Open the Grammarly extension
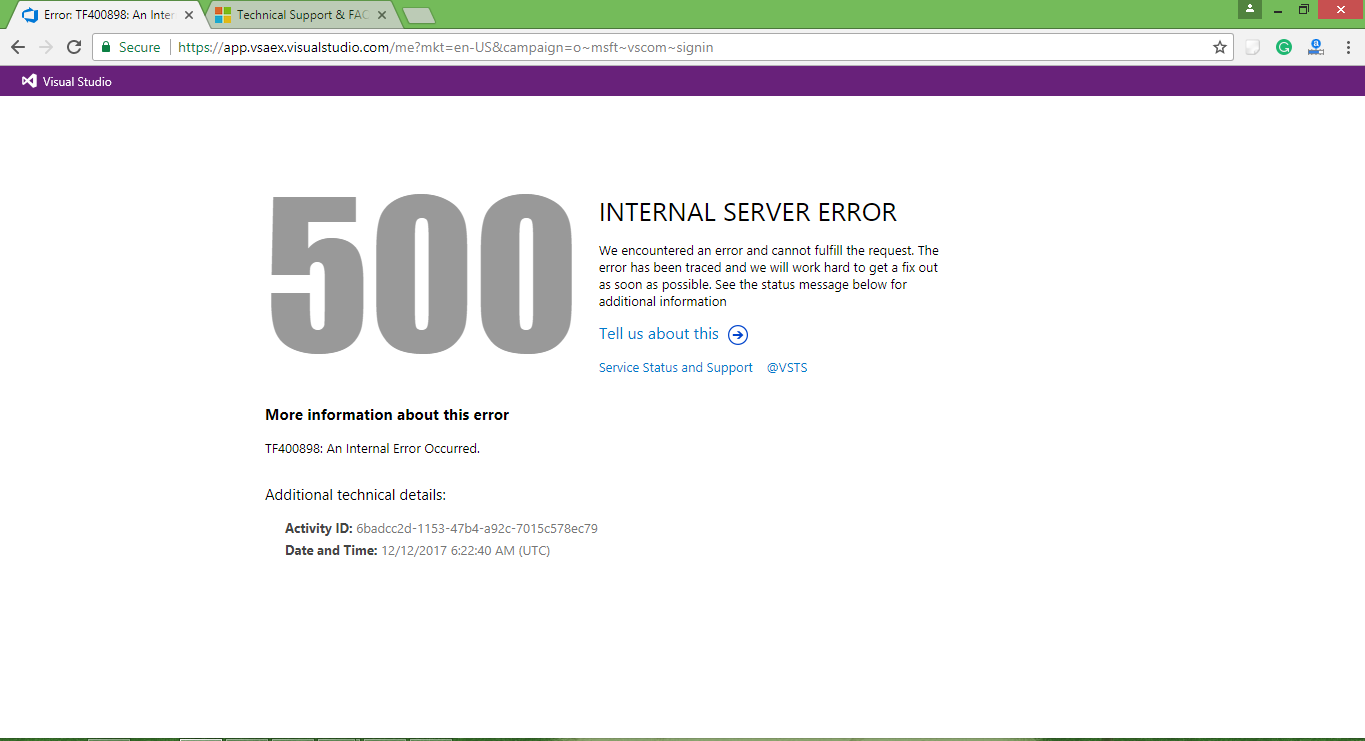Screen dimensions: 1365x741 pos(1284,47)
